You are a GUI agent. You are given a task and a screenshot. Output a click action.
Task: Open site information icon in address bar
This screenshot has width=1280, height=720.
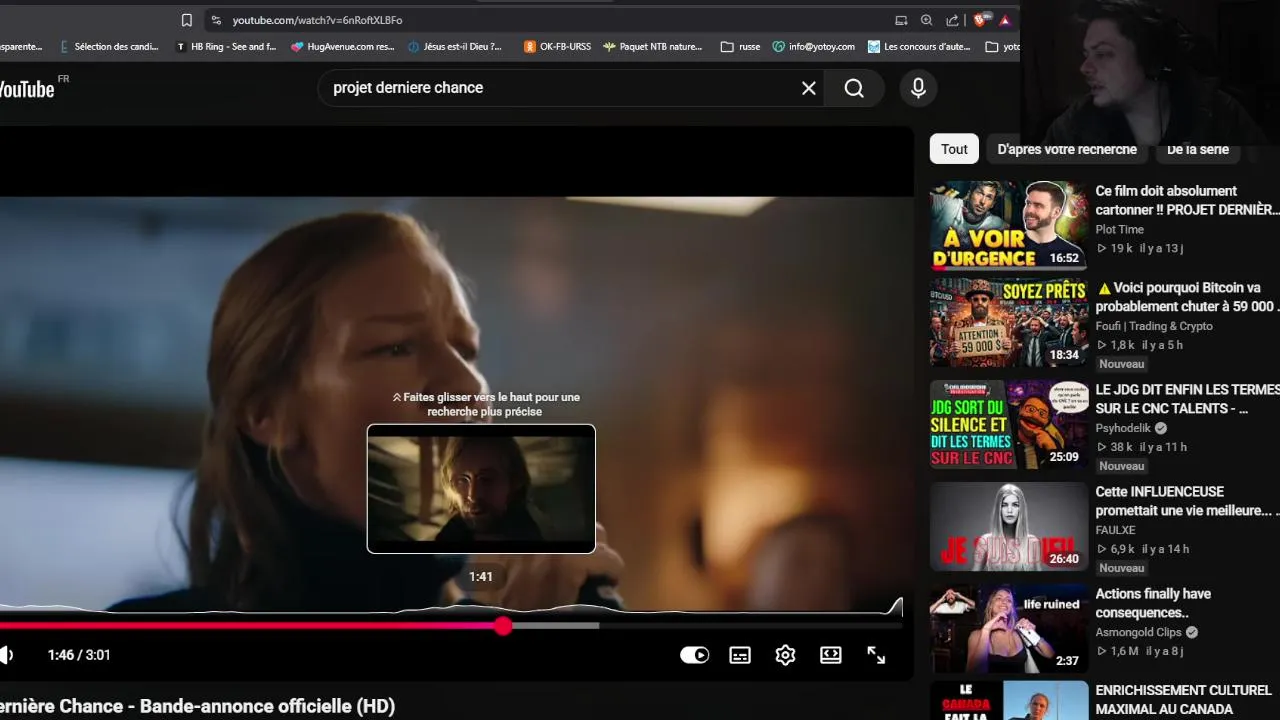coord(216,20)
